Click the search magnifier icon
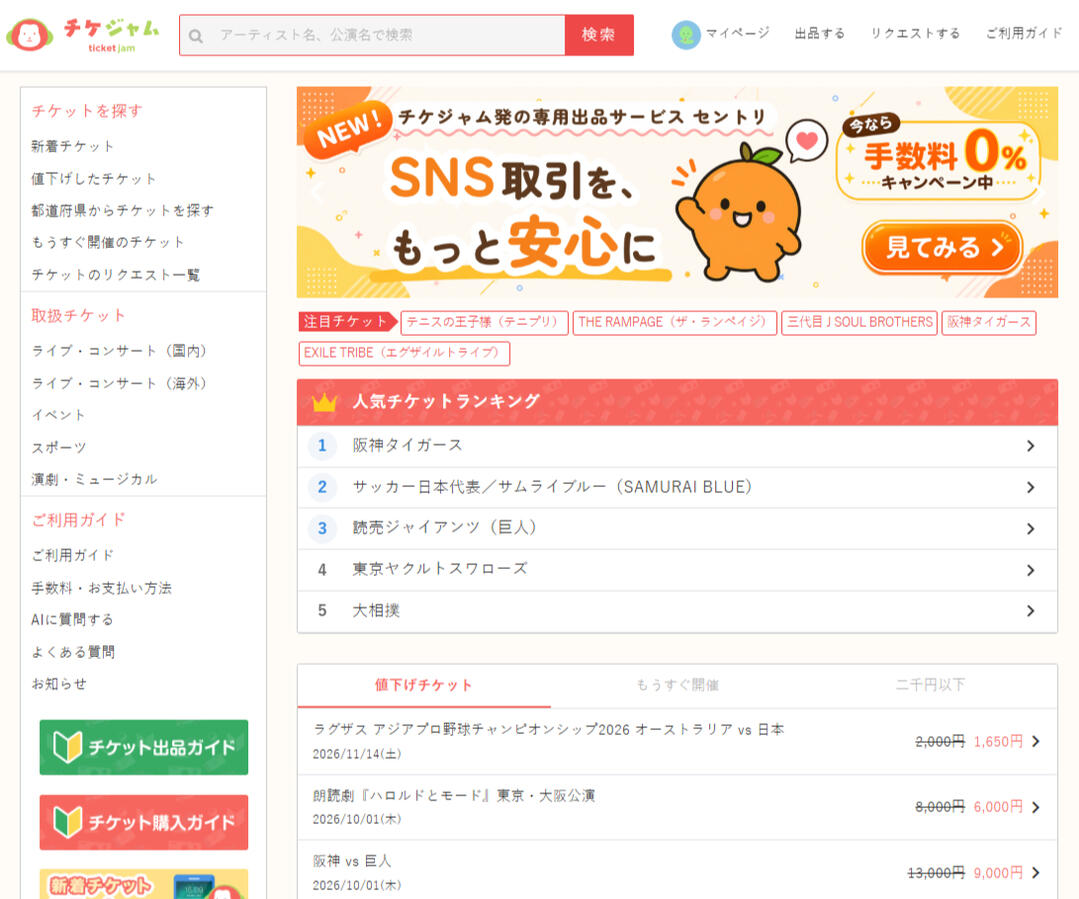The width and height of the screenshot is (1079, 899). tap(196, 36)
